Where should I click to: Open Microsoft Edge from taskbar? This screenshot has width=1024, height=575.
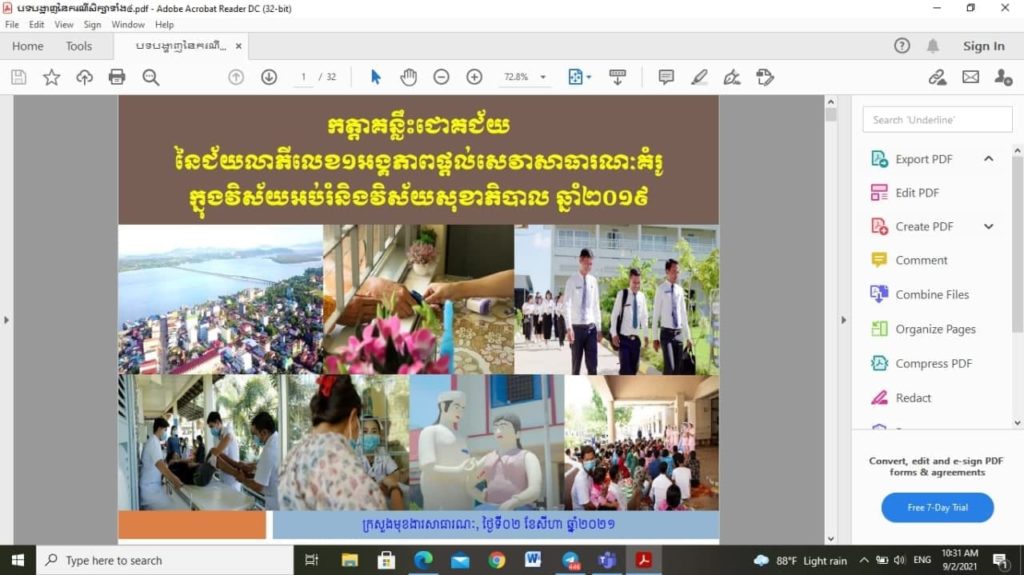tap(423, 560)
